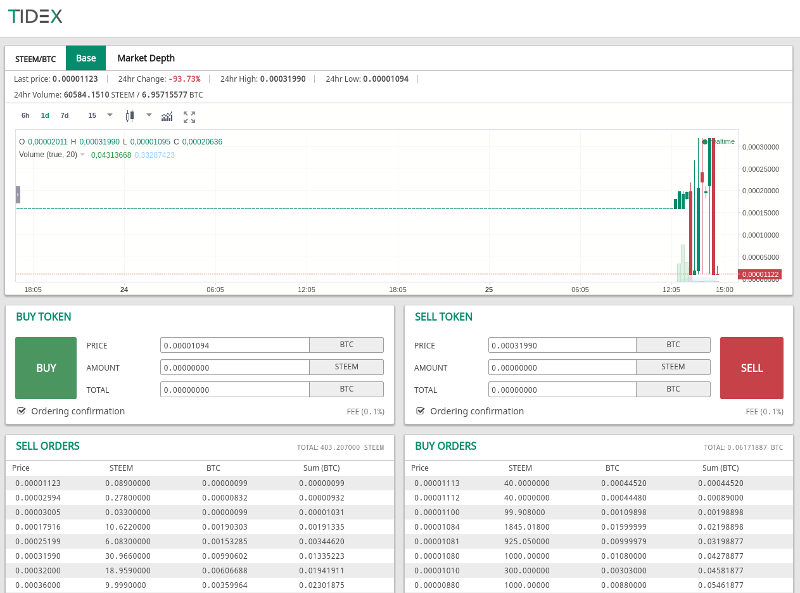The image size is (800, 593).
Task: Click the green Realtime indicator dot
Action: (705, 142)
